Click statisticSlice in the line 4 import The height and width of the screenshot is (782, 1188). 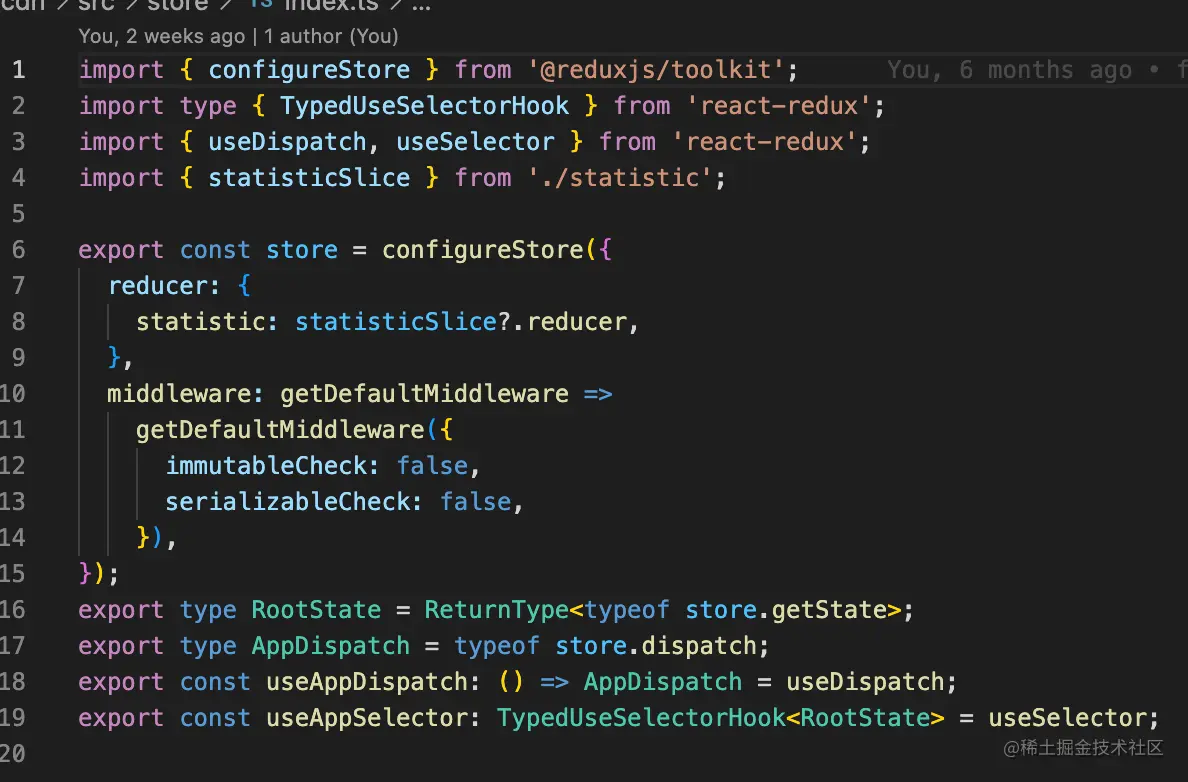coord(309,177)
